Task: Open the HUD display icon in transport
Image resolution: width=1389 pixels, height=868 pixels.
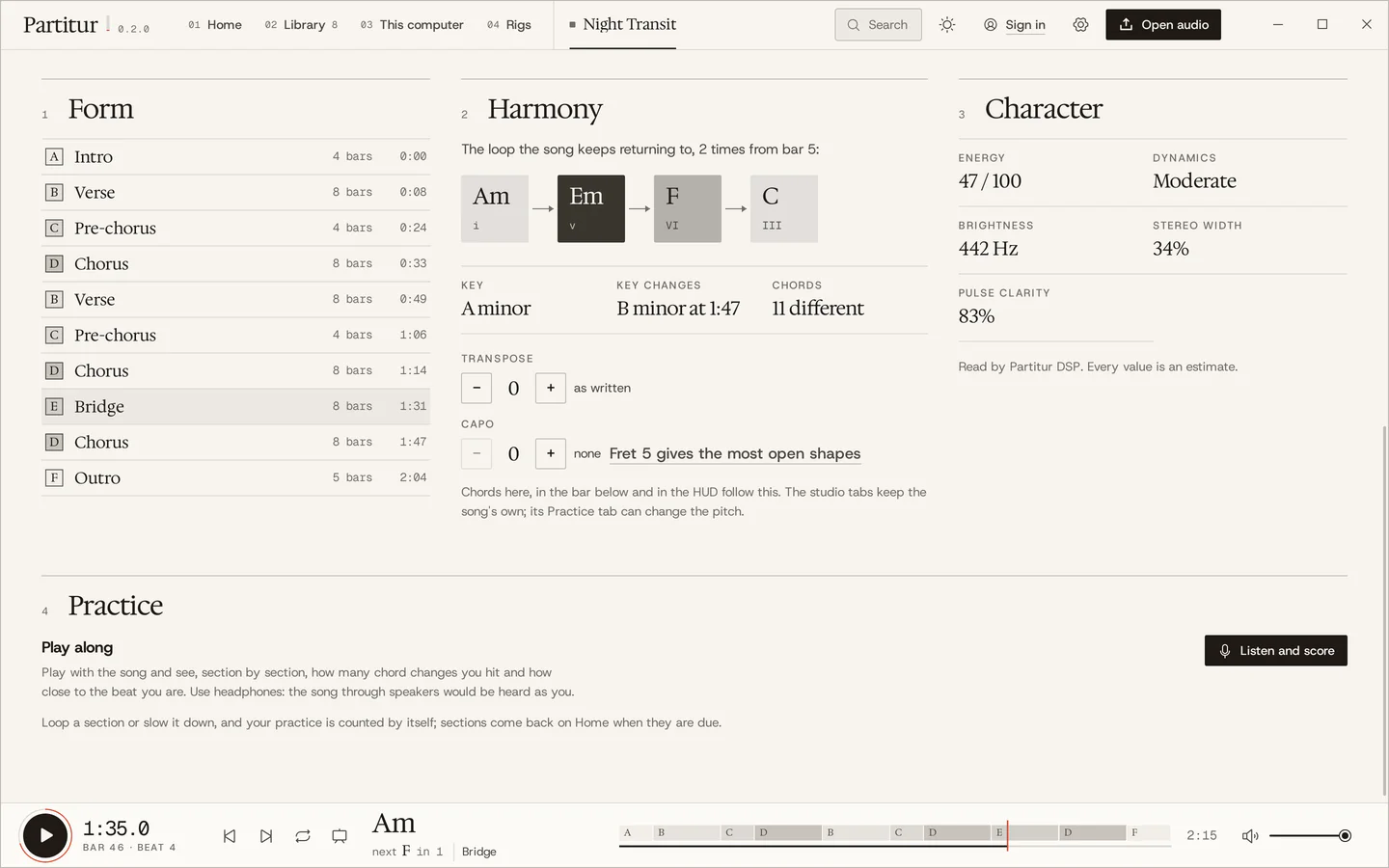Action: pos(340,836)
